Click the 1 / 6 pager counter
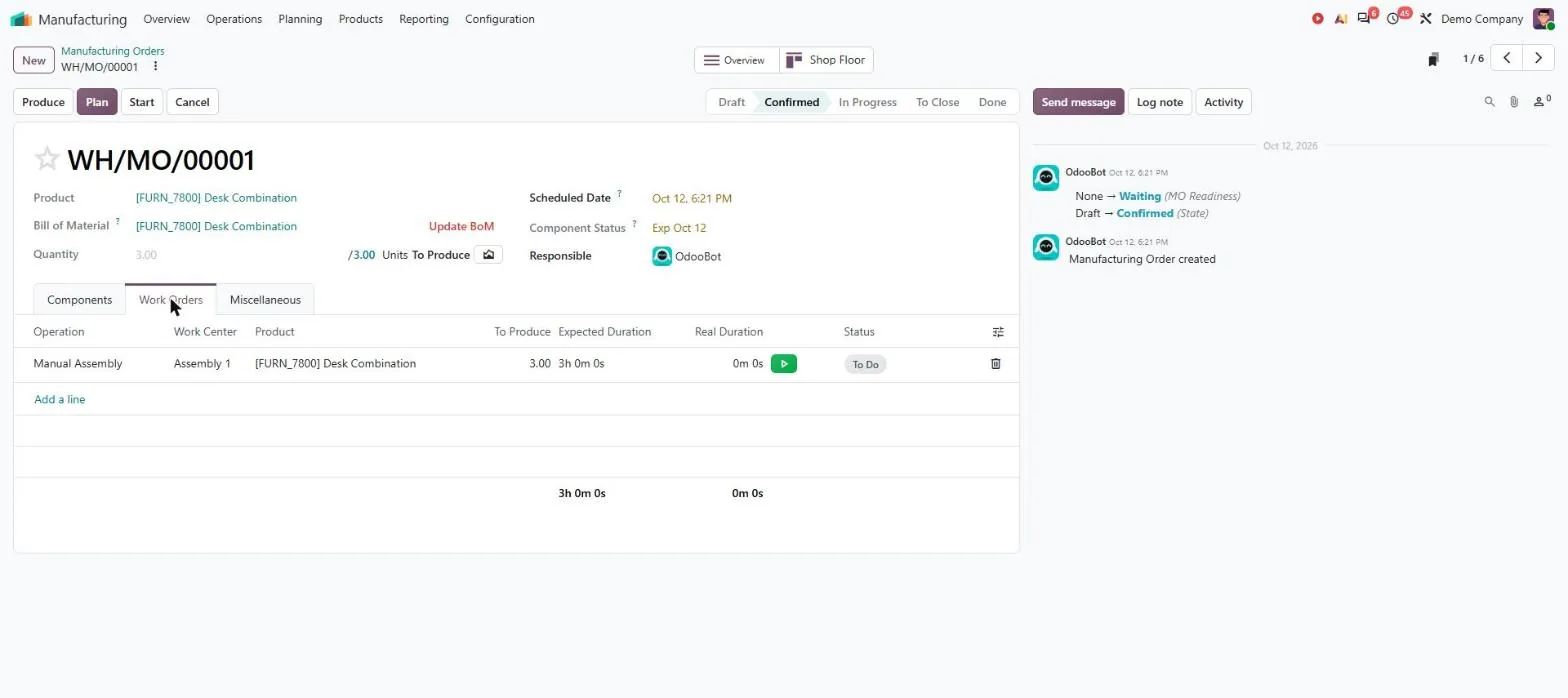1568x698 pixels. click(x=1473, y=59)
